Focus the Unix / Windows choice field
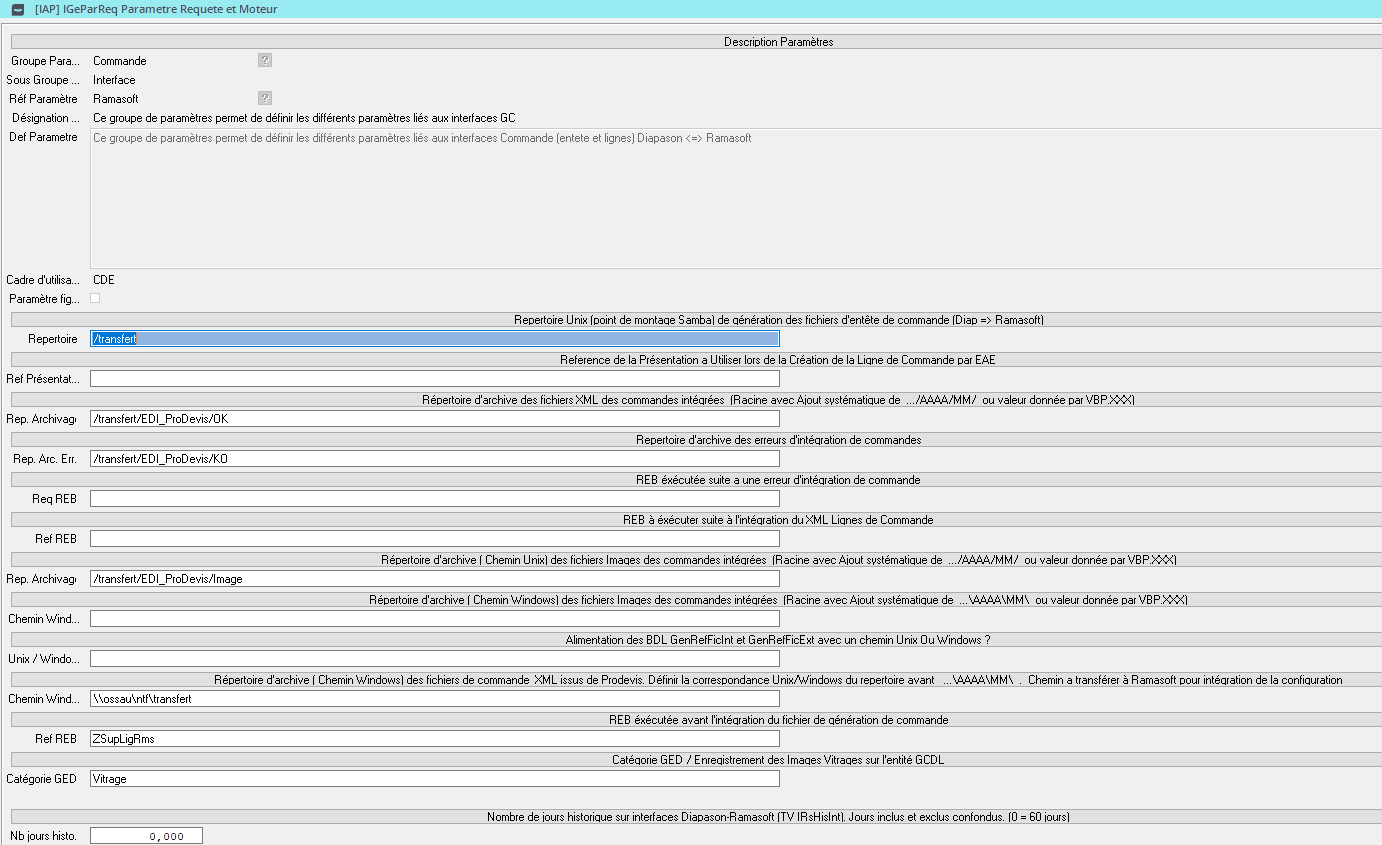Image resolution: width=1382 pixels, height=845 pixels. click(x=434, y=659)
